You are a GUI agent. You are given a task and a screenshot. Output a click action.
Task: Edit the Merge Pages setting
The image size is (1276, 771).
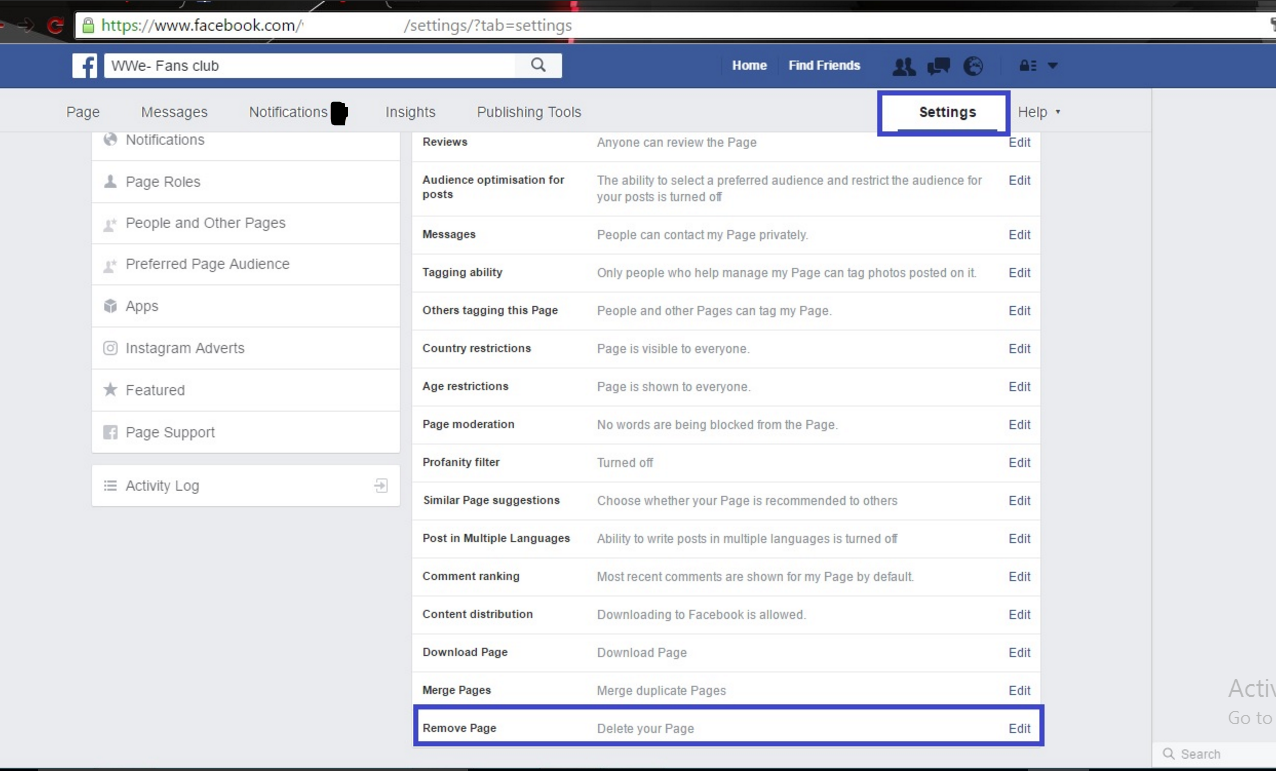(x=1019, y=690)
